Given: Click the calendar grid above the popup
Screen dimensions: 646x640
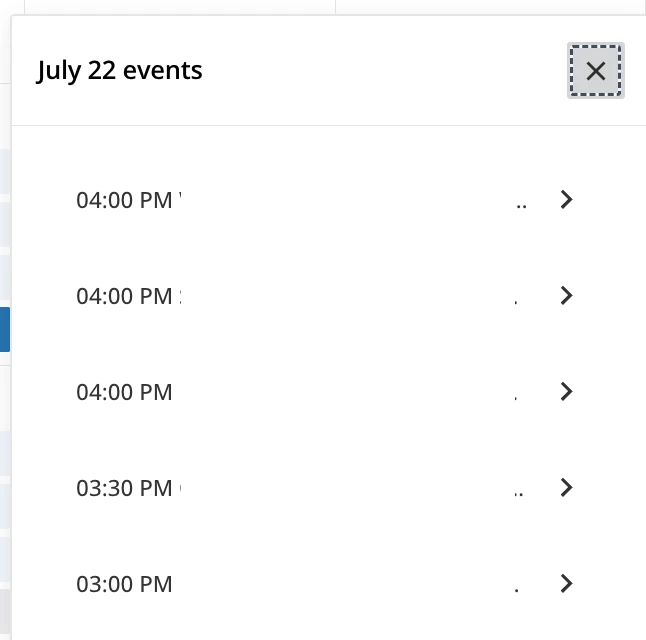Looking at the screenshot, I should [x=180, y=6].
